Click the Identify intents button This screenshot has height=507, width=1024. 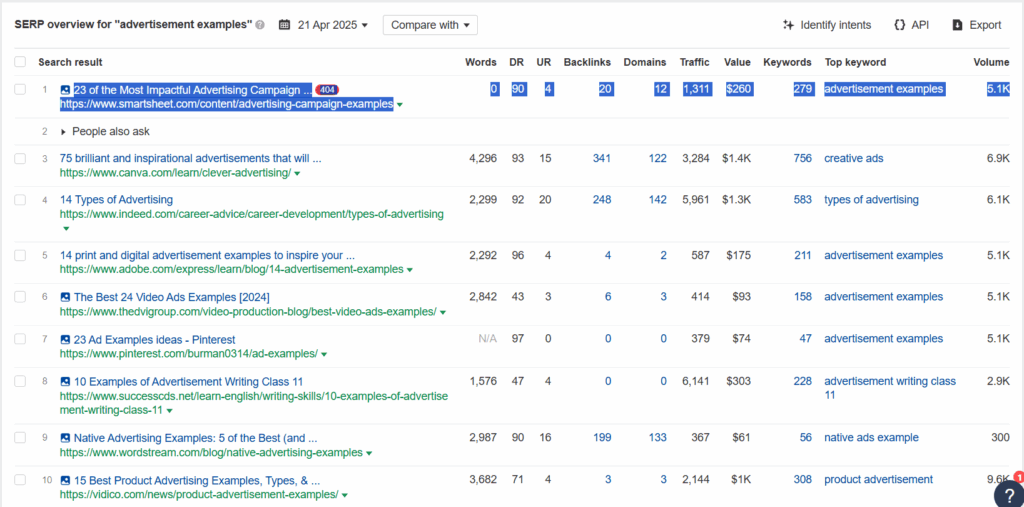coord(827,25)
